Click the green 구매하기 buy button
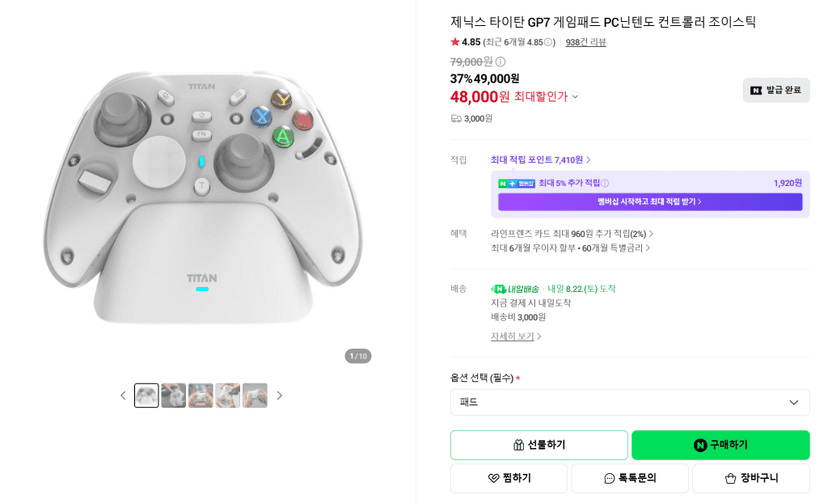 [x=720, y=445]
